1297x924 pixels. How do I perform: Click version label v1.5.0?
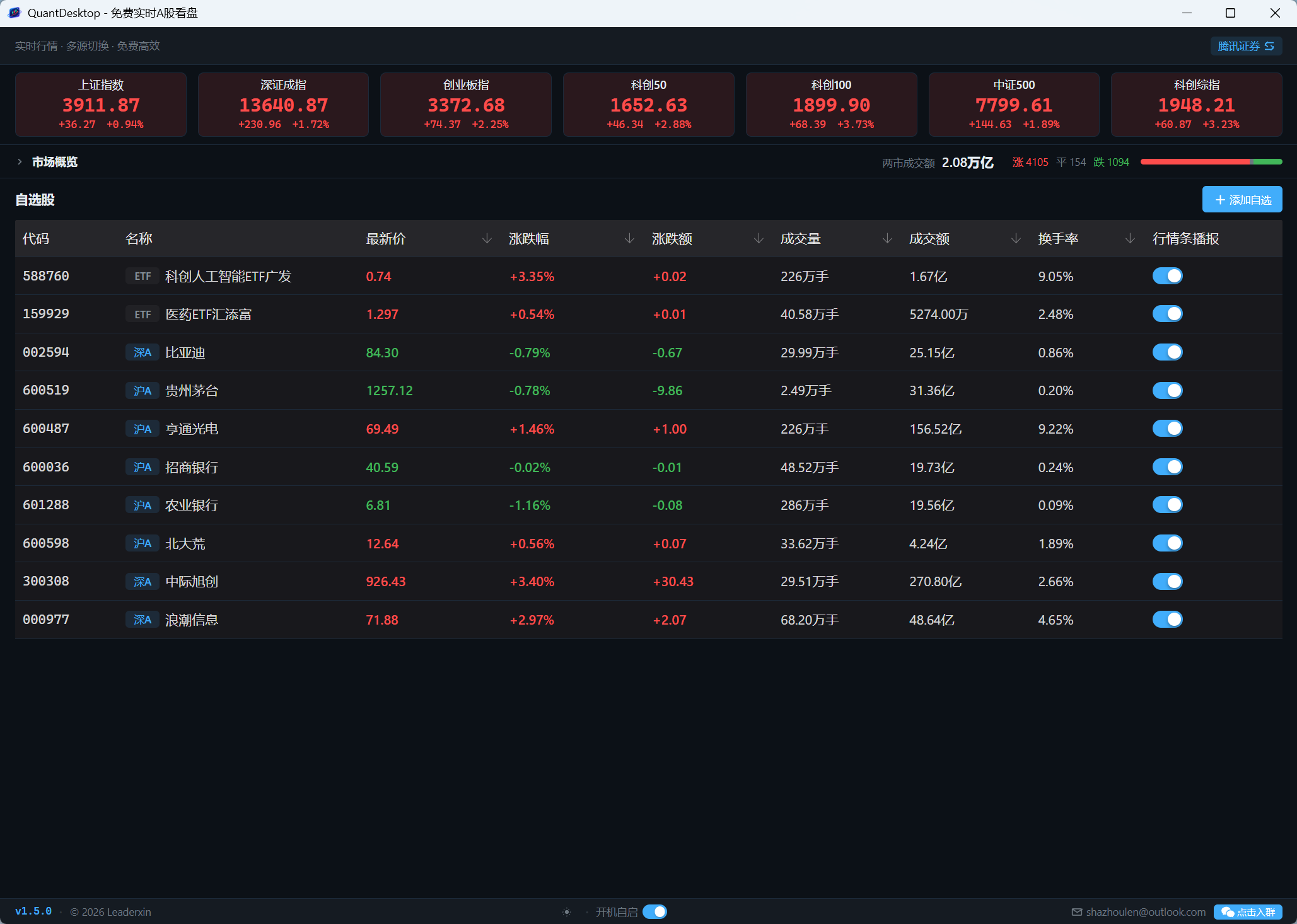33,911
